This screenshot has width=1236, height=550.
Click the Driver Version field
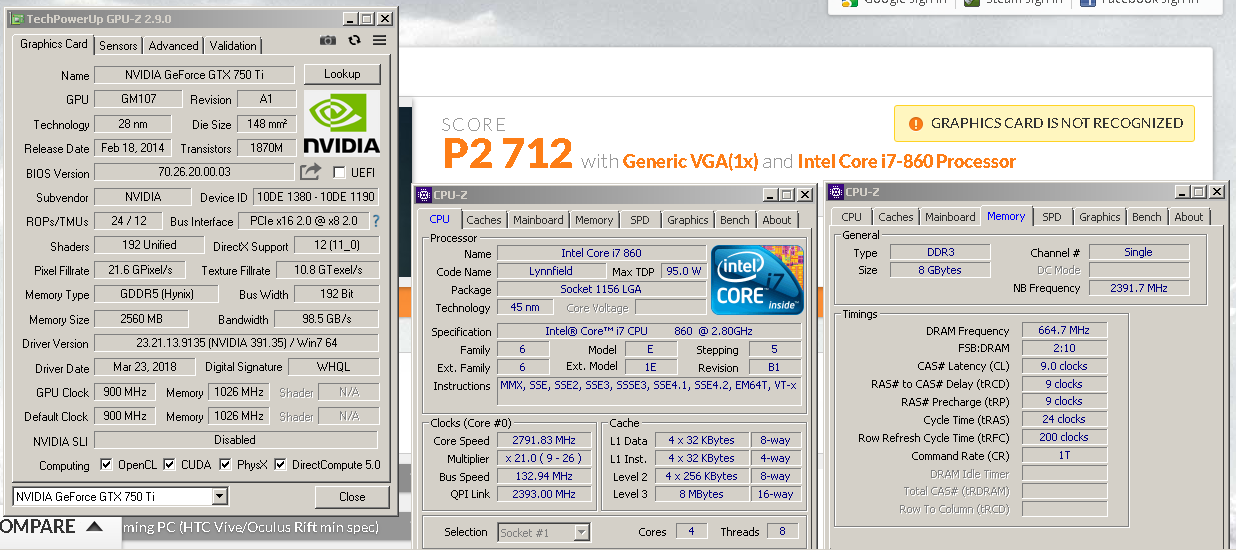pos(237,343)
